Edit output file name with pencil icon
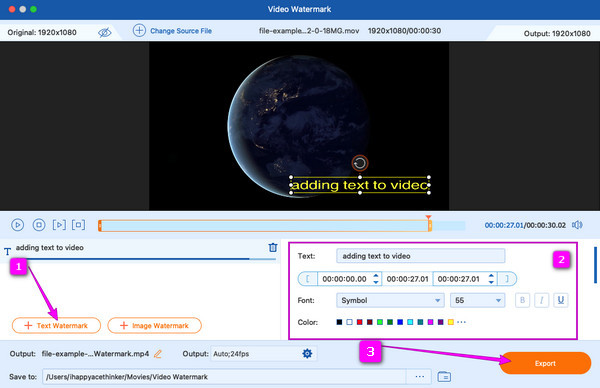 pyautogui.click(x=158, y=354)
